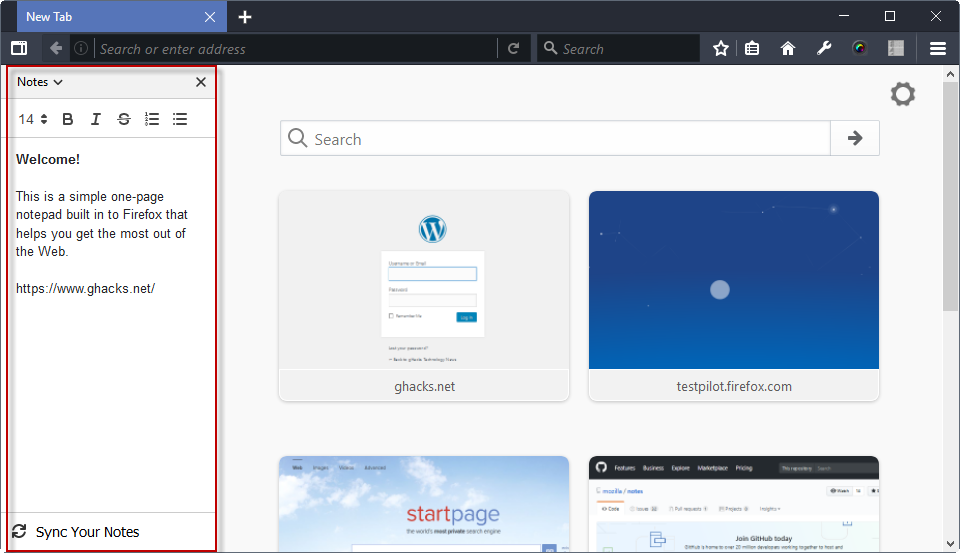Screen dimensions: 960x553
Task: Apply strikethrough formatting in Notes
Action: 124,119
